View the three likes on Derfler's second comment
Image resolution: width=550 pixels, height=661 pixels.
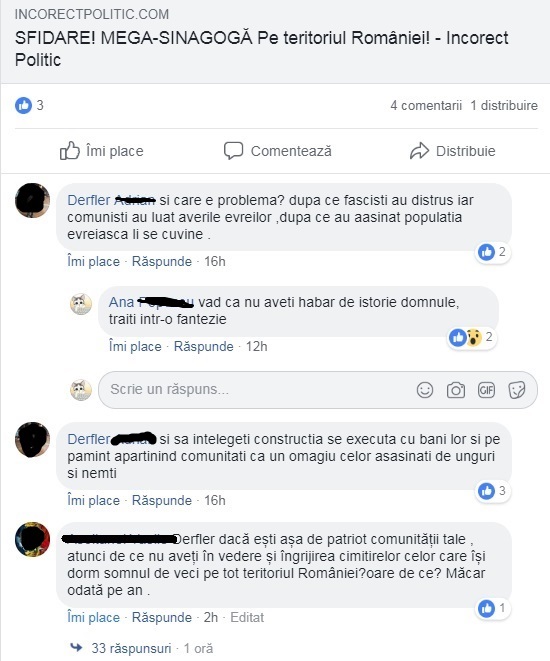[492, 491]
